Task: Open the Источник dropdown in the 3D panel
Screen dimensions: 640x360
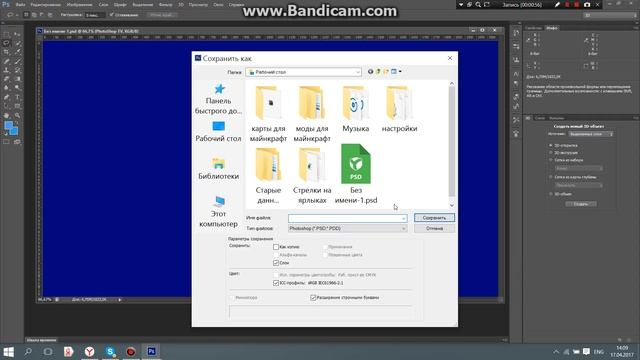Action: 591,134
